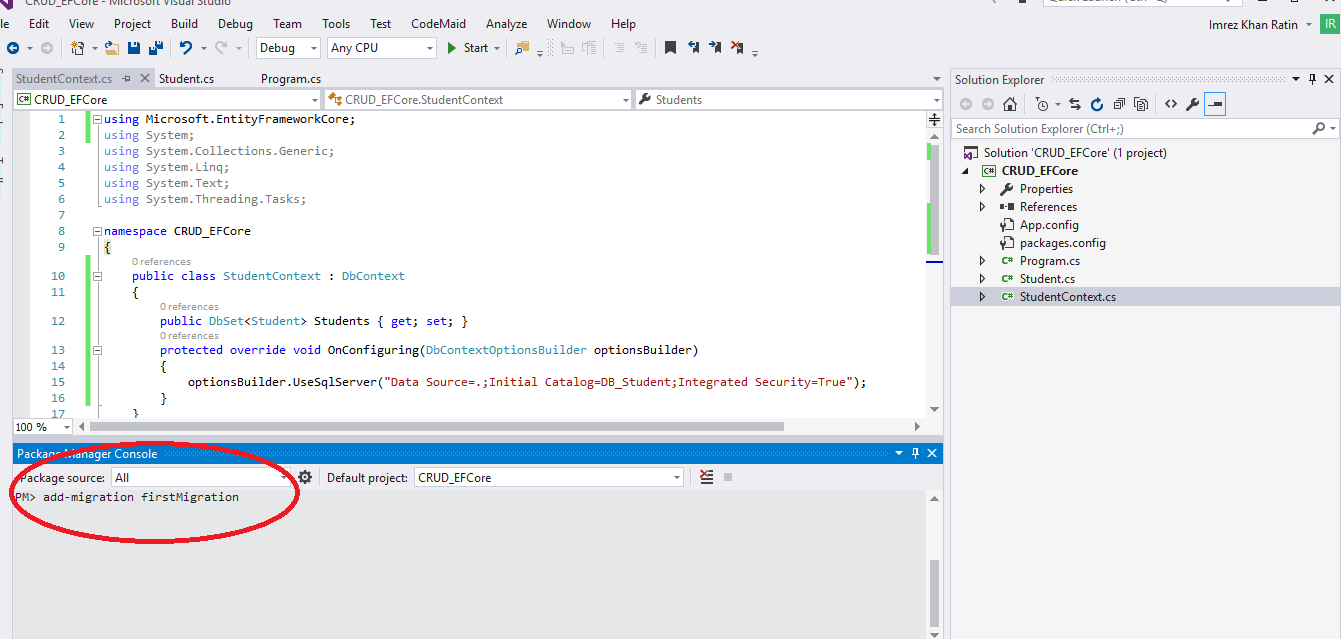Open the Any CPU platform dropdown
This screenshot has height=639, width=1341.
(x=382, y=48)
